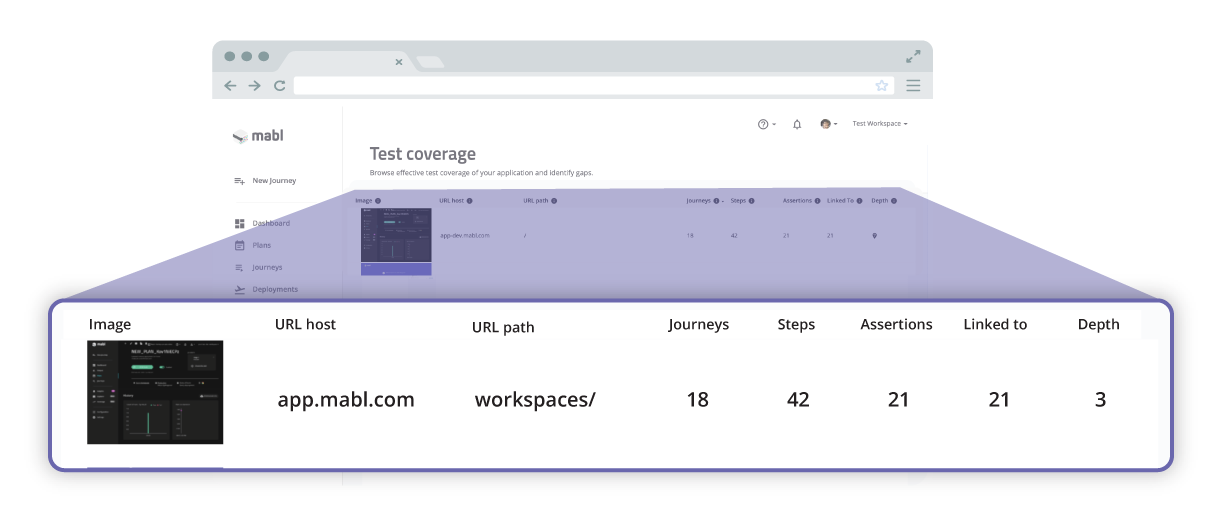Open the help question-mark menu
This screenshot has width=1224, height=528.
click(766, 124)
